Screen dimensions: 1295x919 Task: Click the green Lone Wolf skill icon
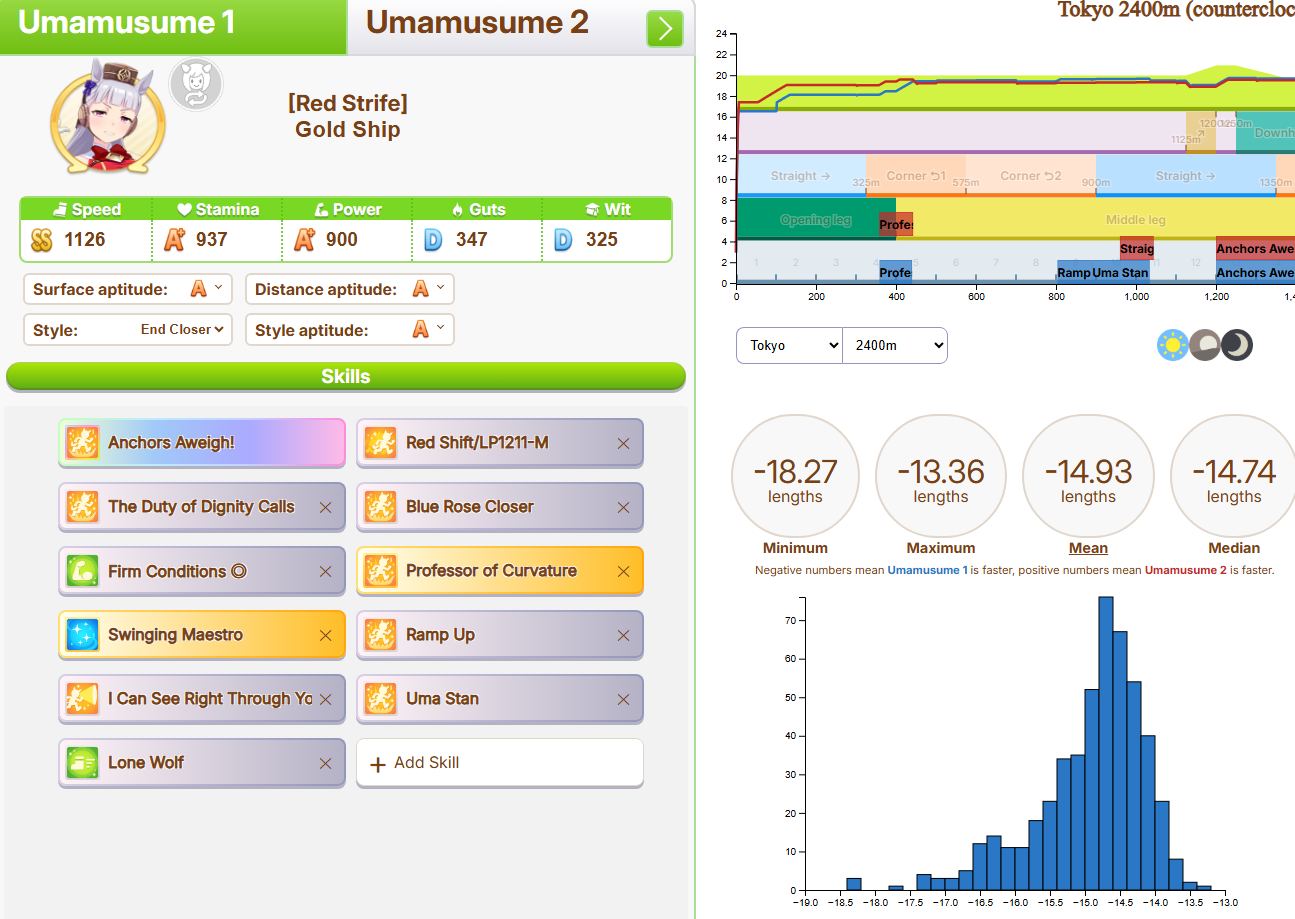(81, 763)
